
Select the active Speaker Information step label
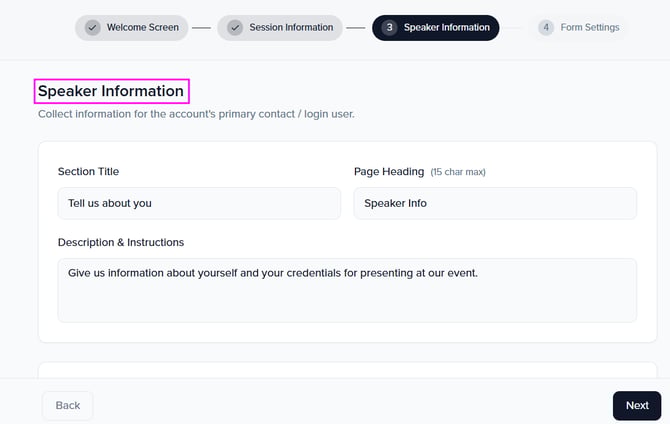tap(446, 28)
